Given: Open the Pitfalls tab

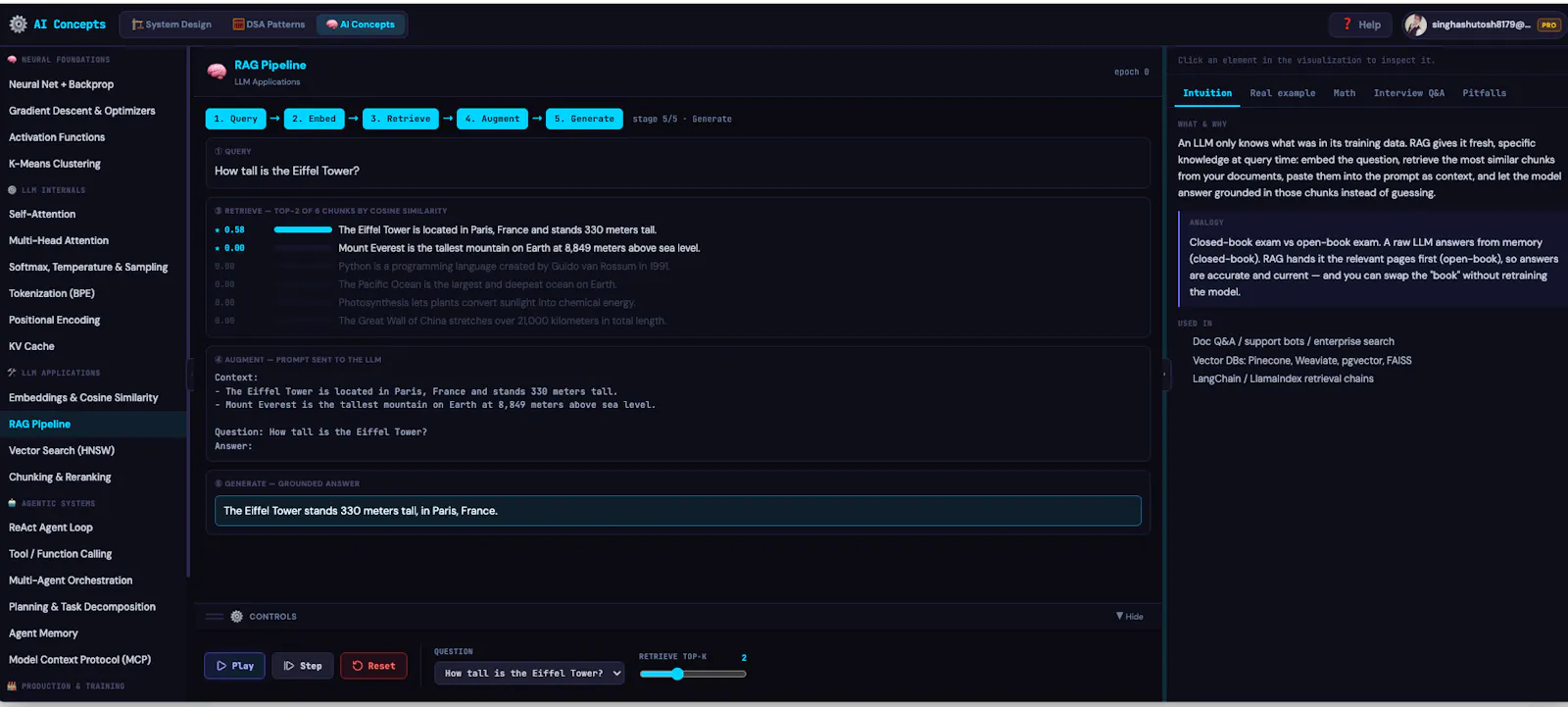Looking at the screenshot, I should pyautogui.click(x=1484, y=93).
